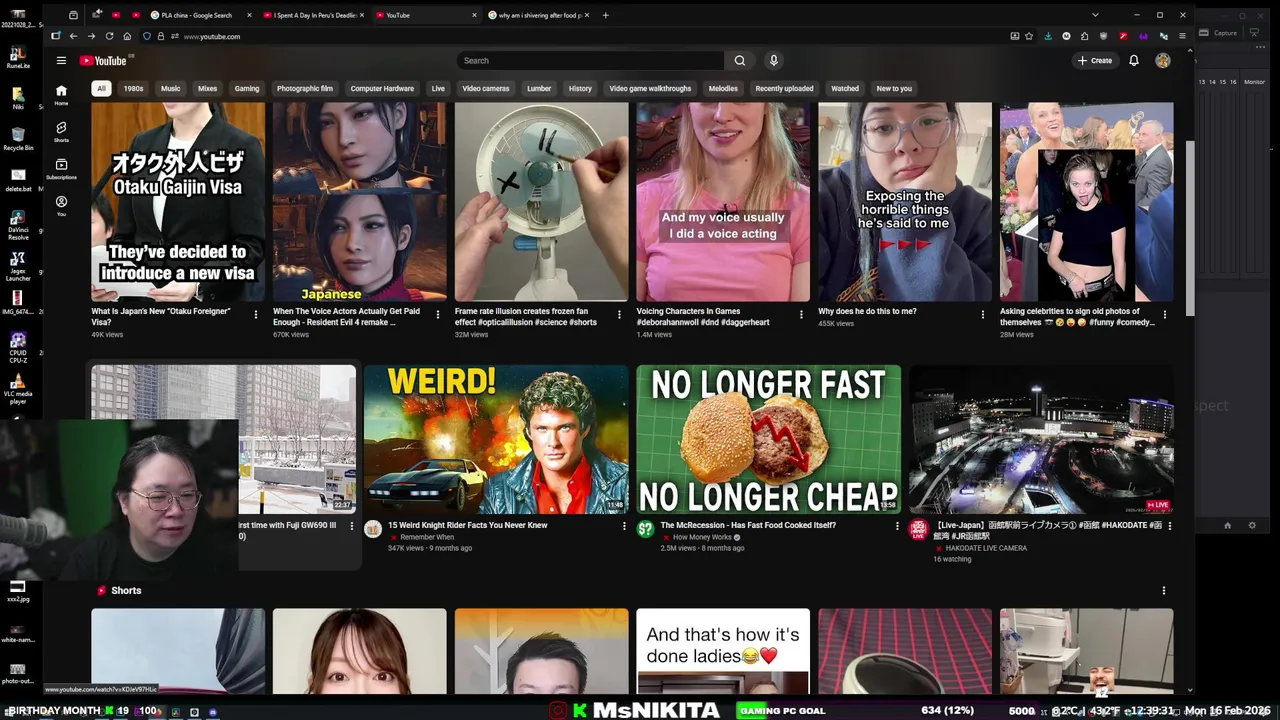Image resolution: width=1280 pixels, height=720 pixels.
Task: Open the NO LONGER FAST thumbnail
Action: click(x=768, y=439)
